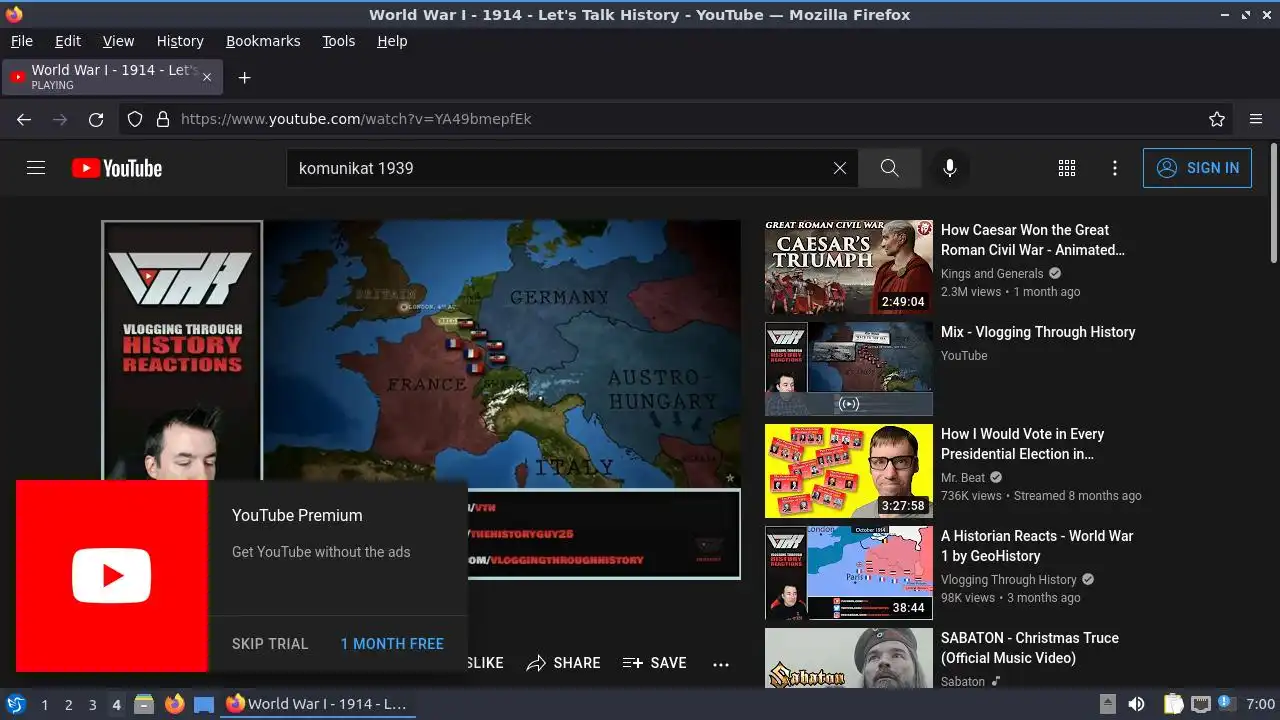Viewport: 1280px width, 720px height.
Task: Open the Kings and Generals channel link
Action: coord(992,274)
